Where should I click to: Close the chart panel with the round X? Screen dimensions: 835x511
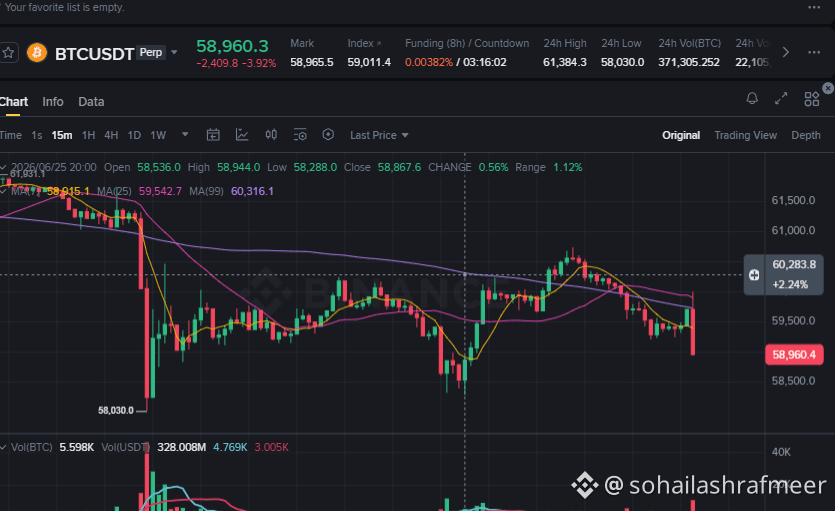[828, 88]
